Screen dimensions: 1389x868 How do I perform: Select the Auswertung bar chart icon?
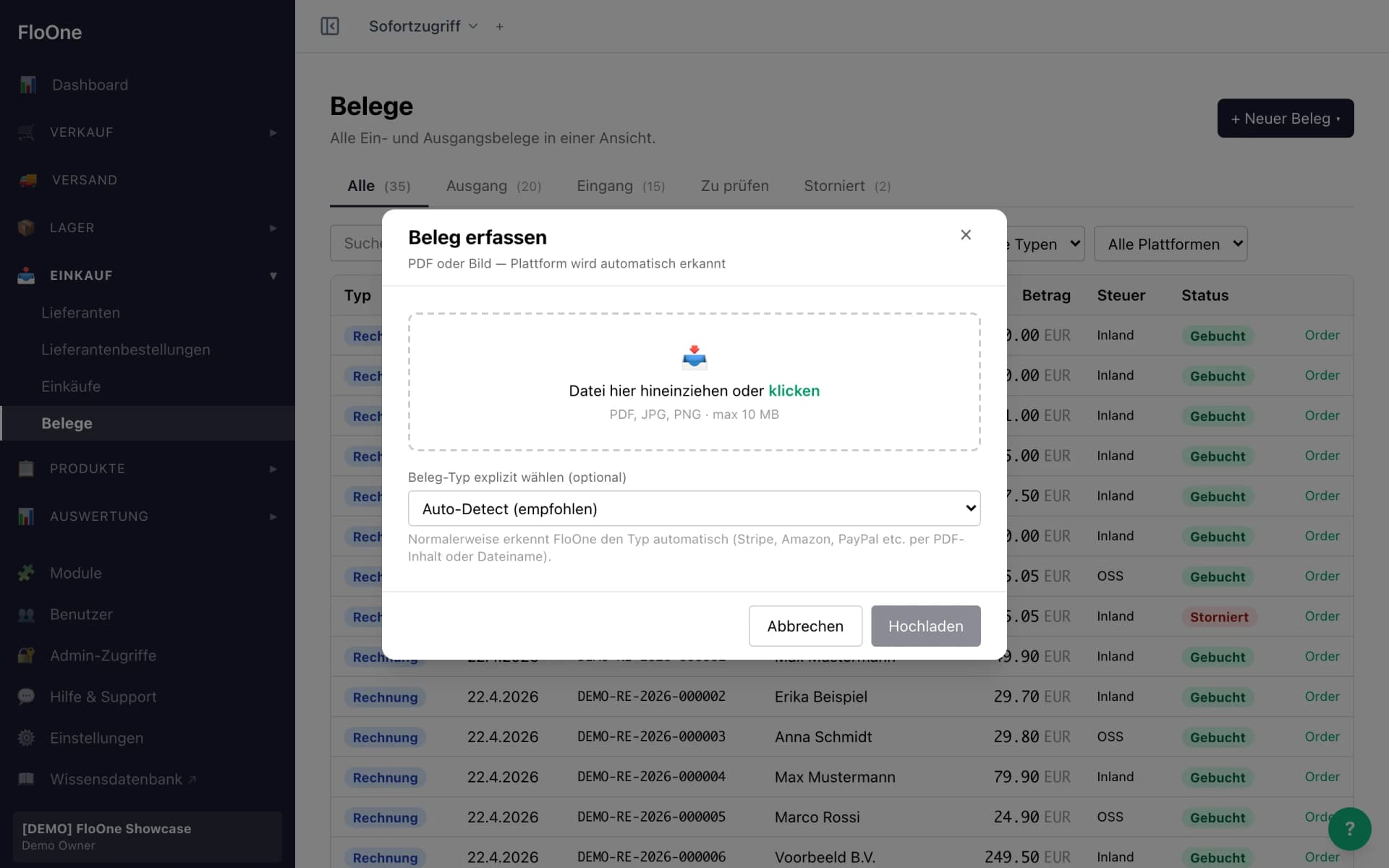pos(26,516)
